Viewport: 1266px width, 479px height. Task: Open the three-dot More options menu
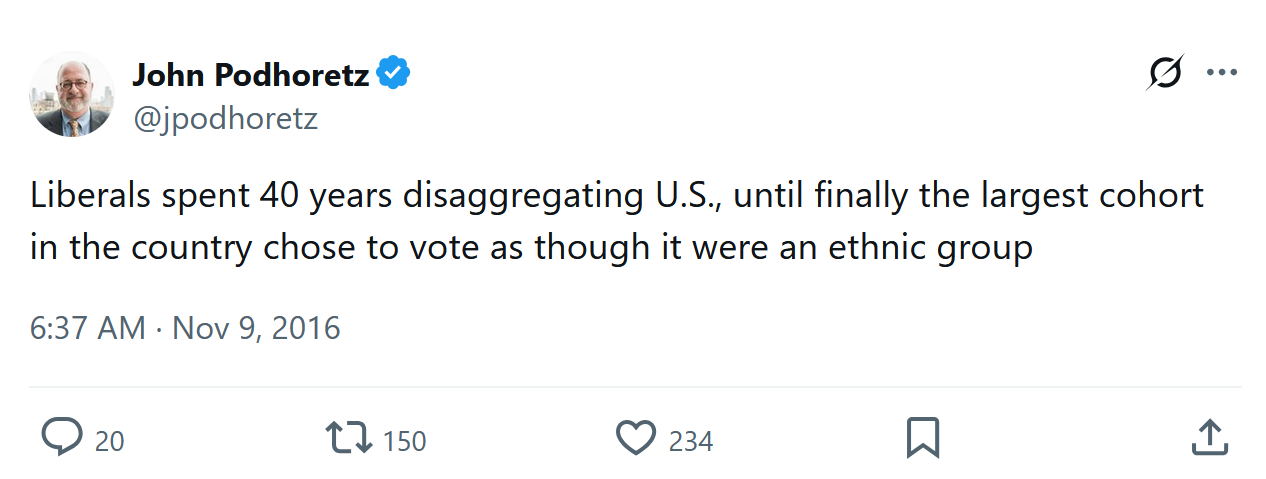click(x=1222, y=74)
